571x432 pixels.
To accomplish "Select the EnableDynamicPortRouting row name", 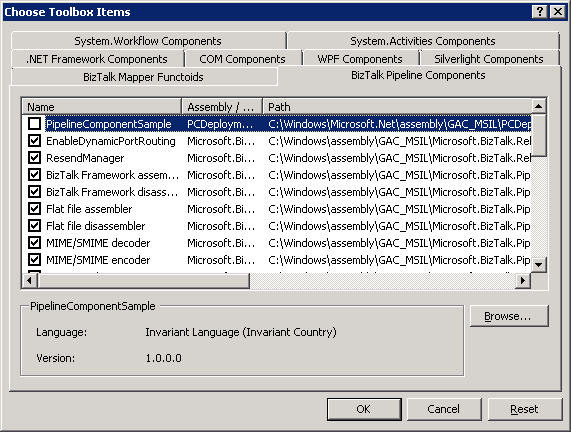I will click(111, 141).
